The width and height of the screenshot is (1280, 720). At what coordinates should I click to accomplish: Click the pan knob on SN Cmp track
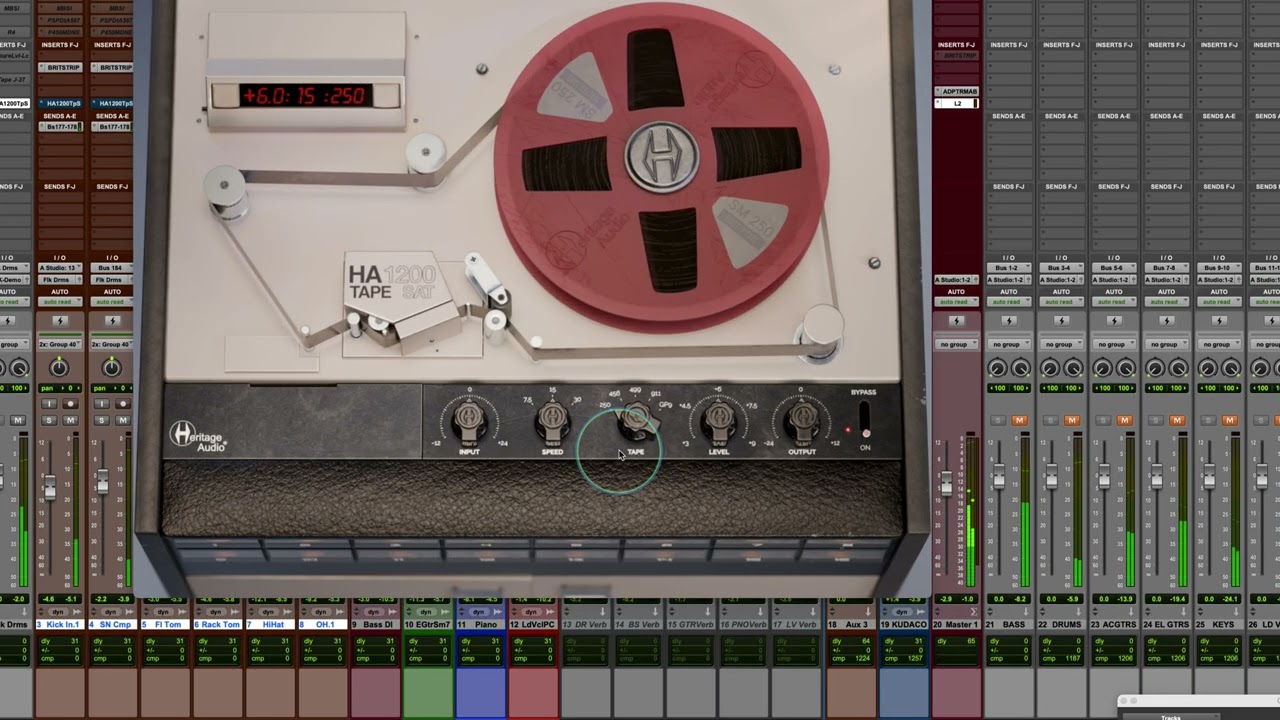click(x=111, y=368)
